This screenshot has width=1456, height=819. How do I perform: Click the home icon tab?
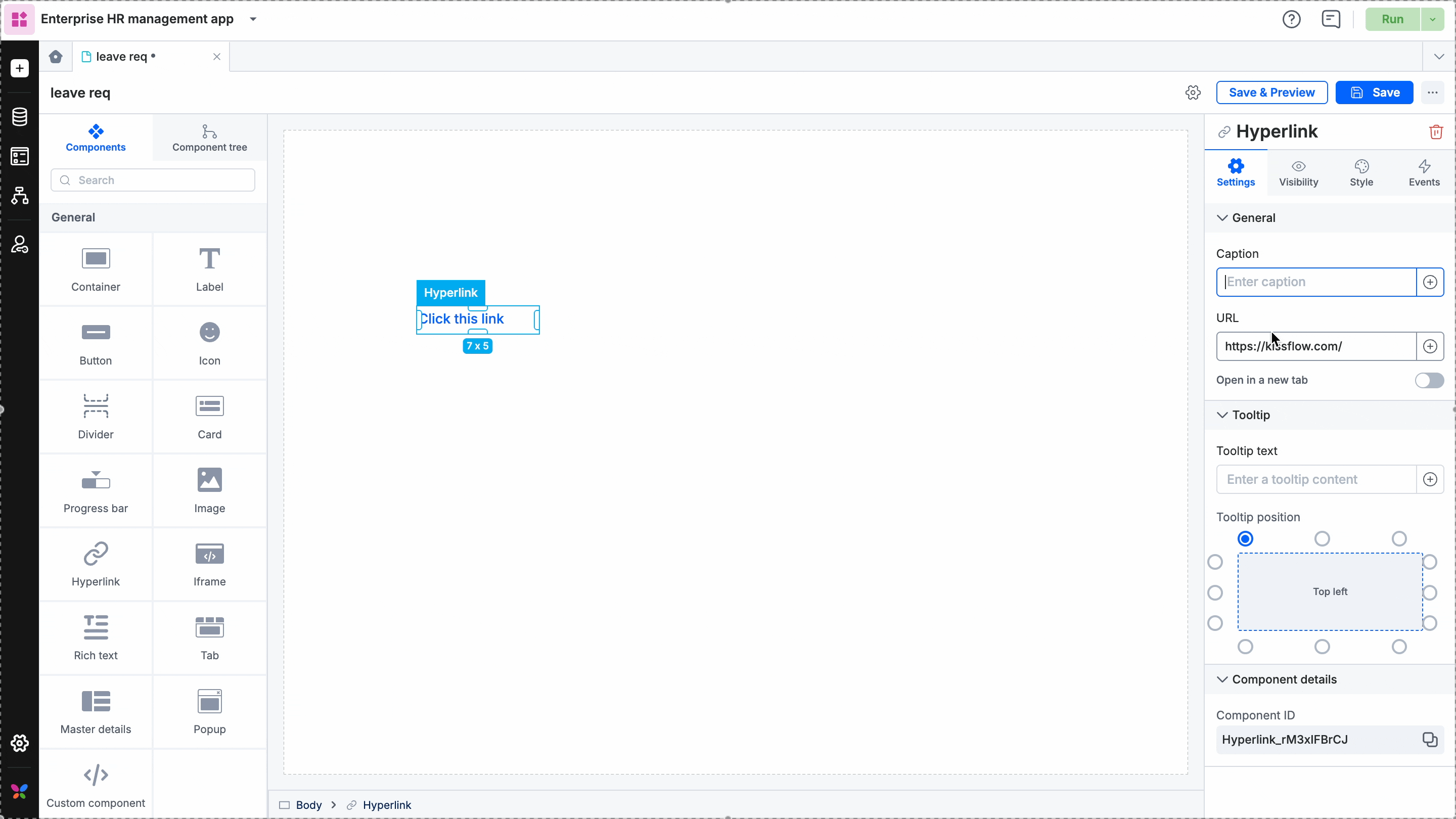coord(56,57)
